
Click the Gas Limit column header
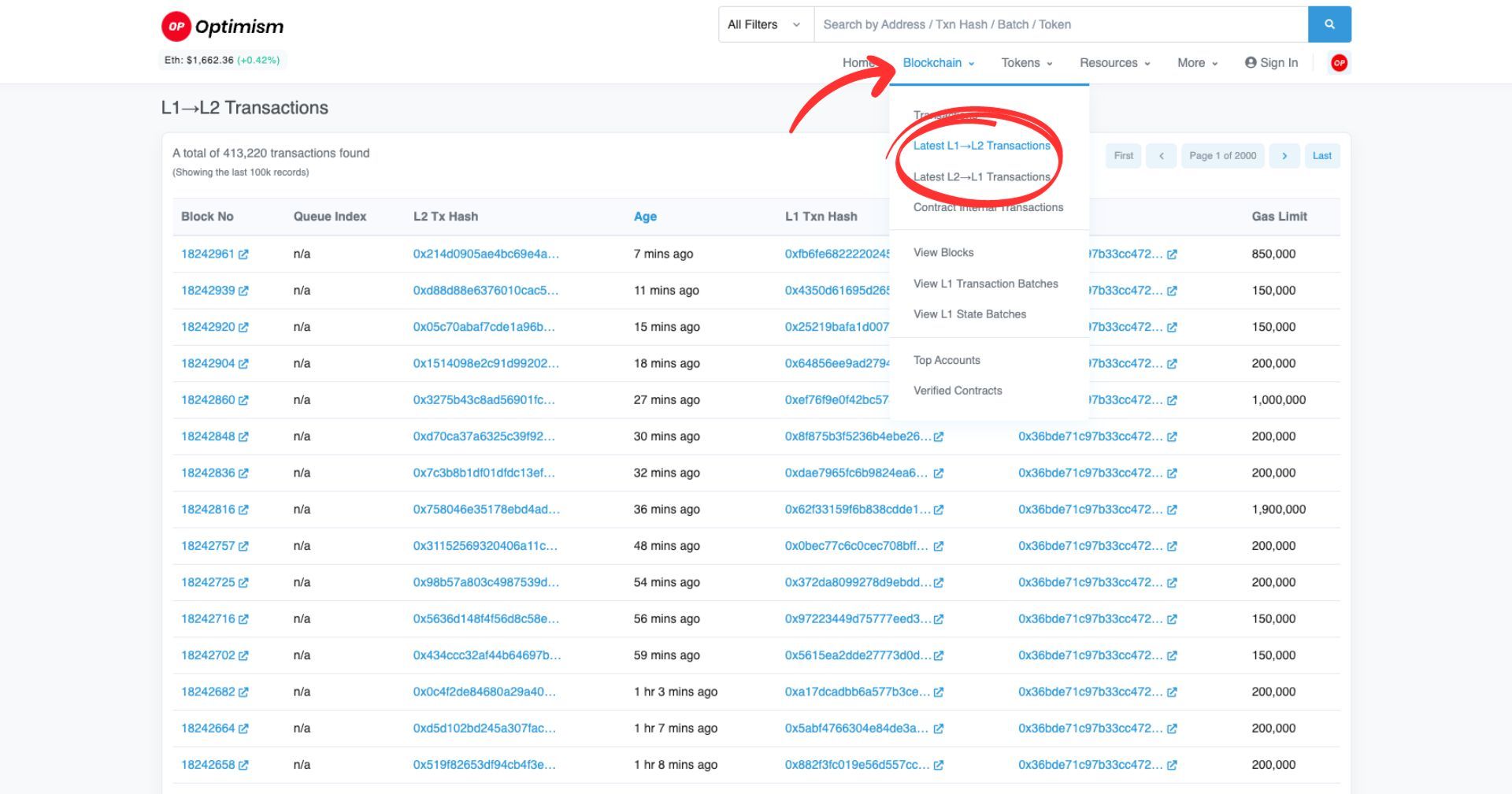pyautogui.click(x=1279, y=217)
